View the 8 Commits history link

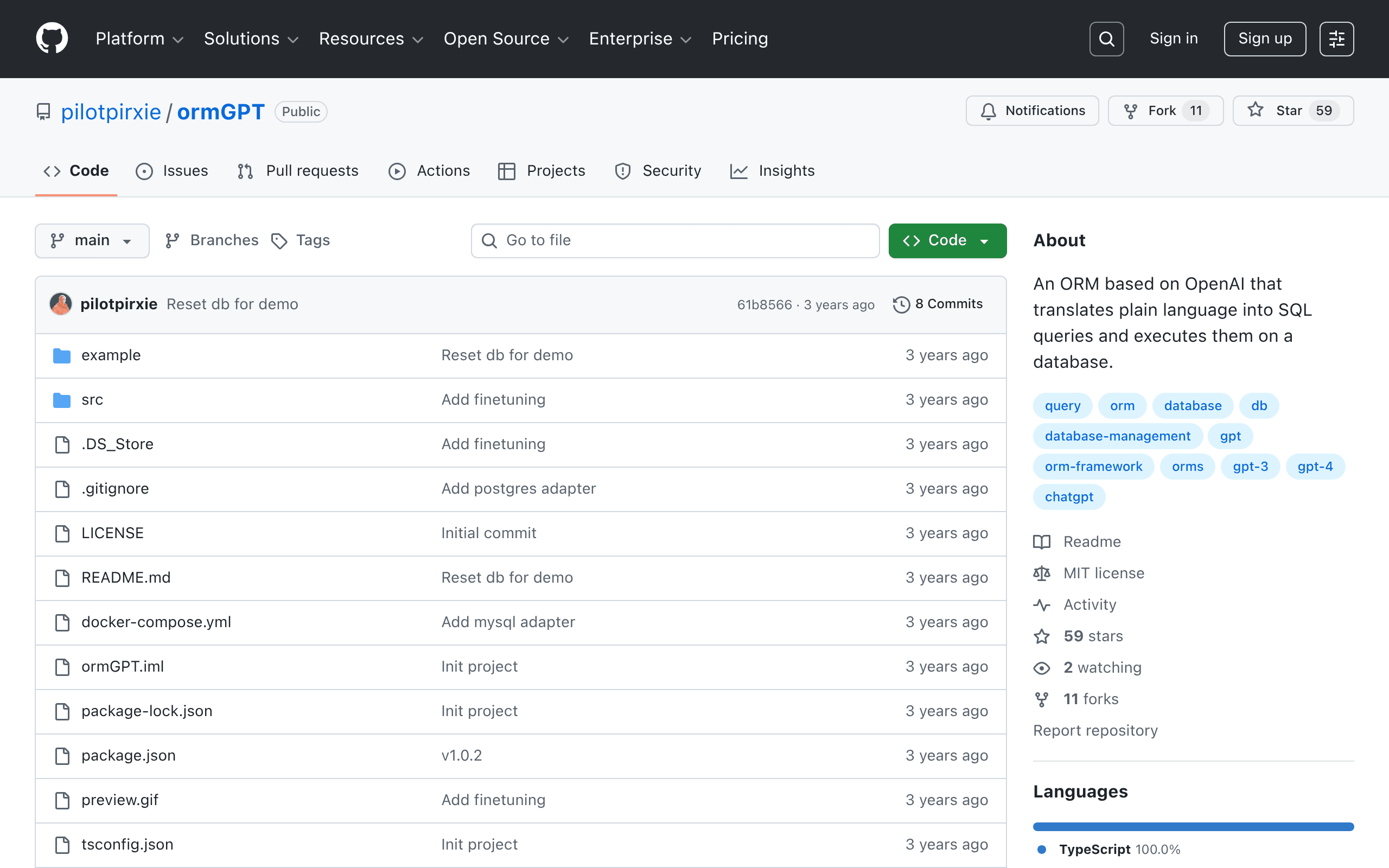pyautogui.click(x=938, y=304)
